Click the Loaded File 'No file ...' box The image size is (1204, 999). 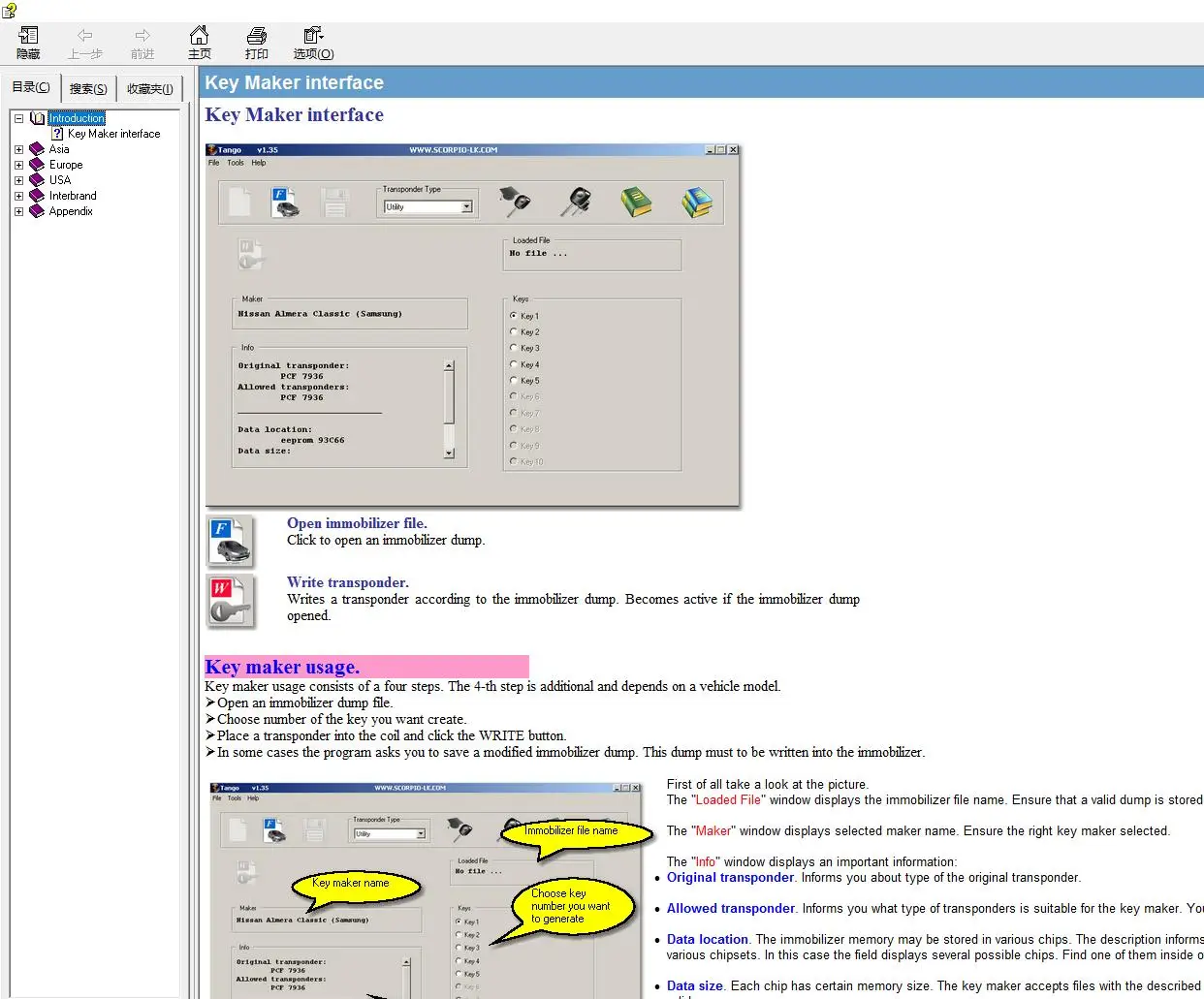point(592,255)
